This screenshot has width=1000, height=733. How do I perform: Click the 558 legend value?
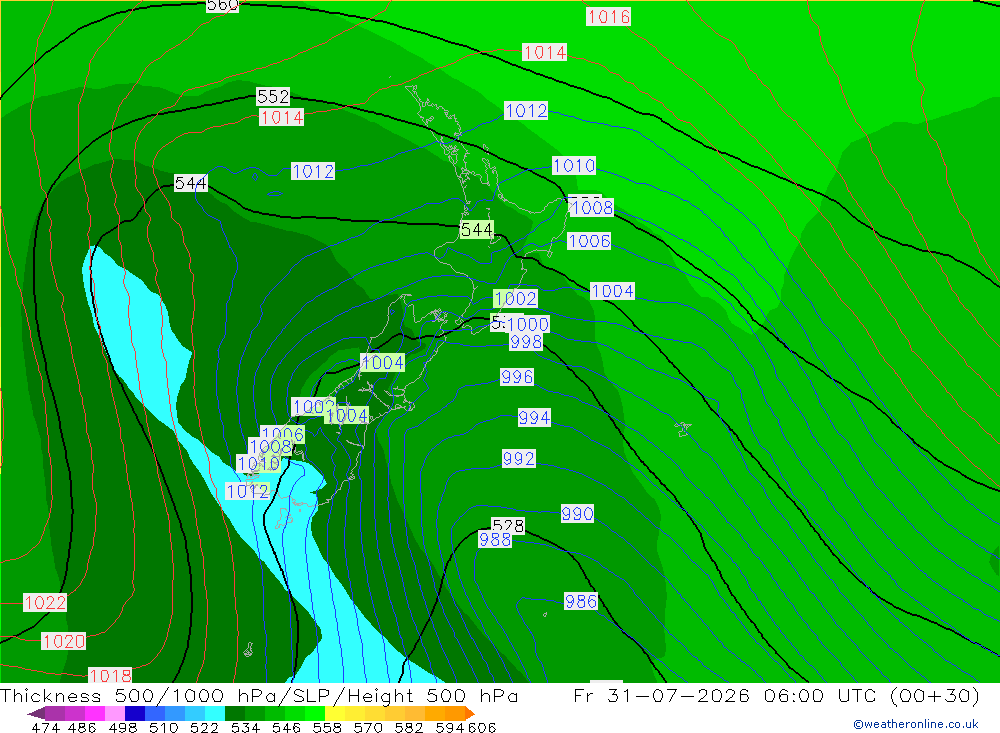tap(327, 727)
